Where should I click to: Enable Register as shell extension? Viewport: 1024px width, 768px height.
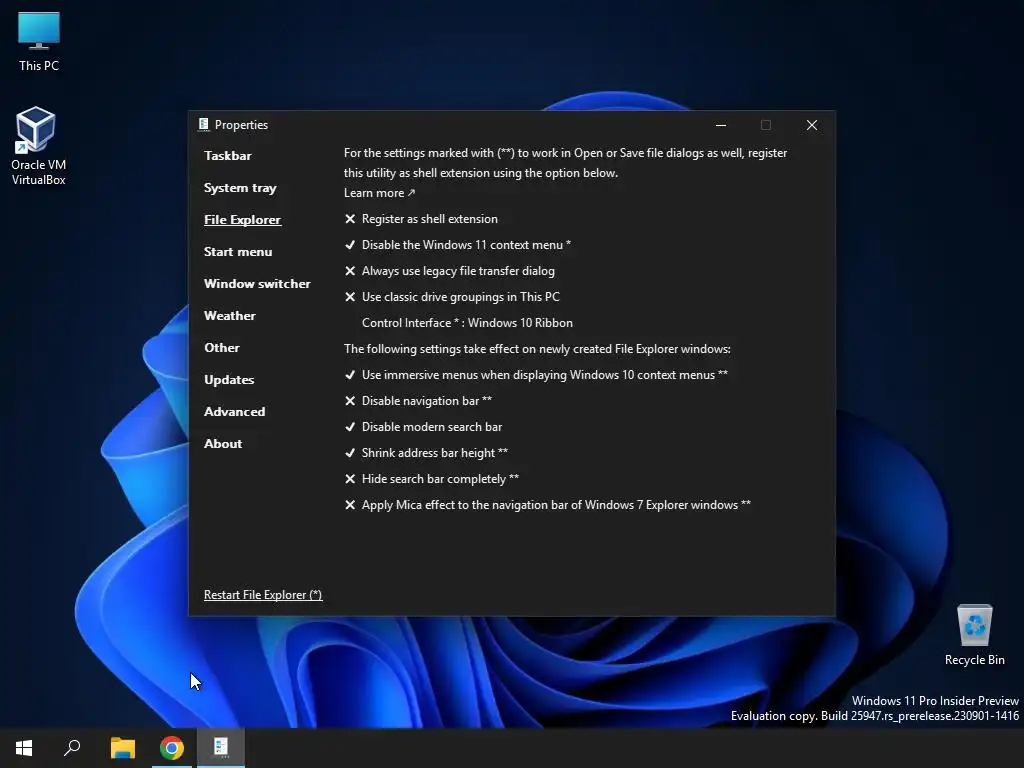[421, 219]
